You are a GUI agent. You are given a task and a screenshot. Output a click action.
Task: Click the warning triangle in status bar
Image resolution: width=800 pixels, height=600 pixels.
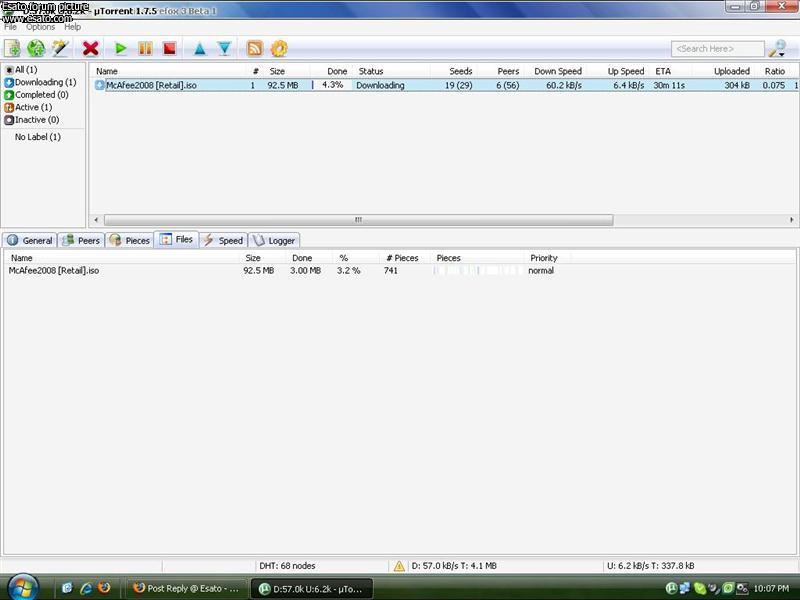399,566
